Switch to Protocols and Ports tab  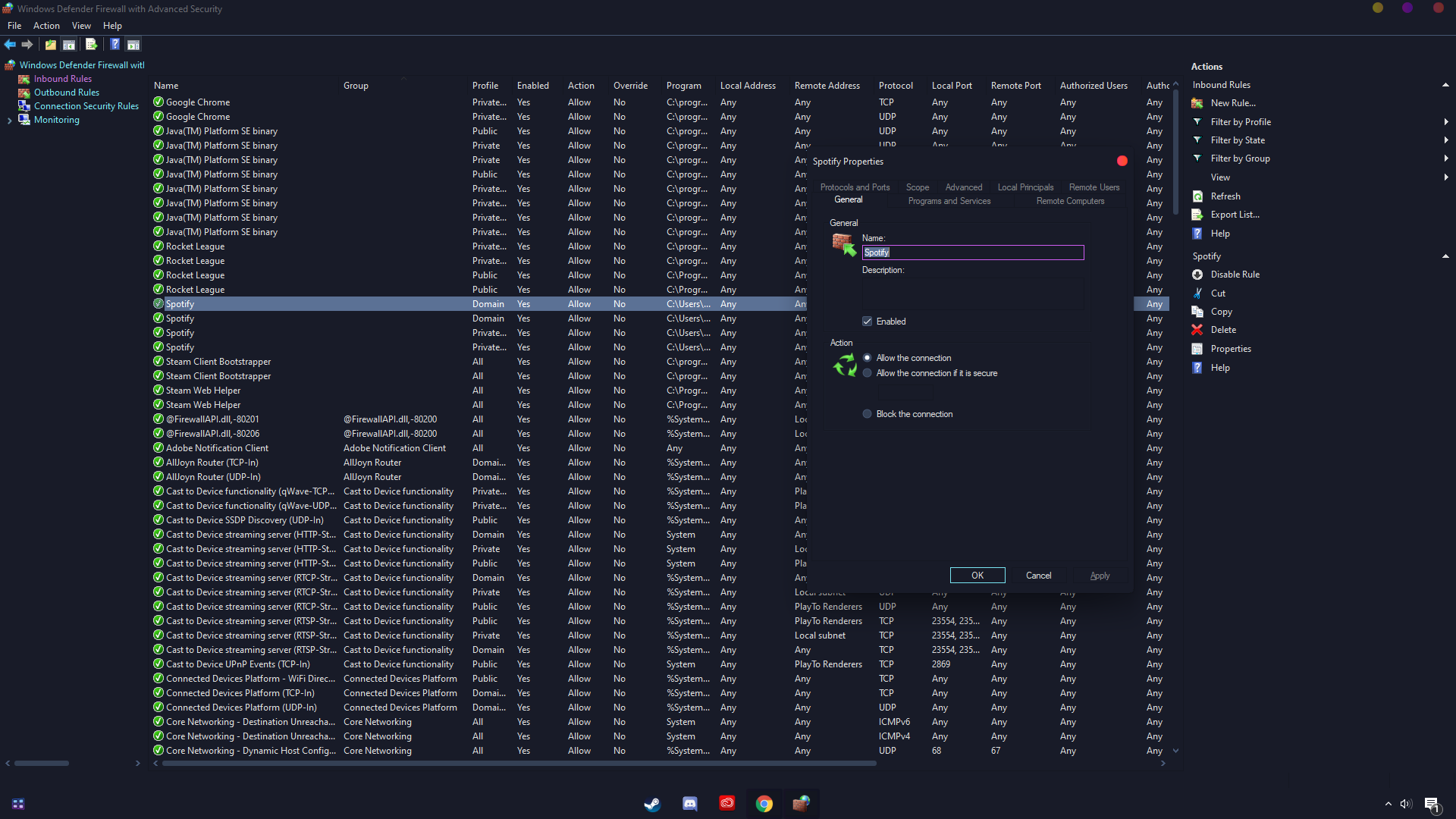(x=855, y=187)
